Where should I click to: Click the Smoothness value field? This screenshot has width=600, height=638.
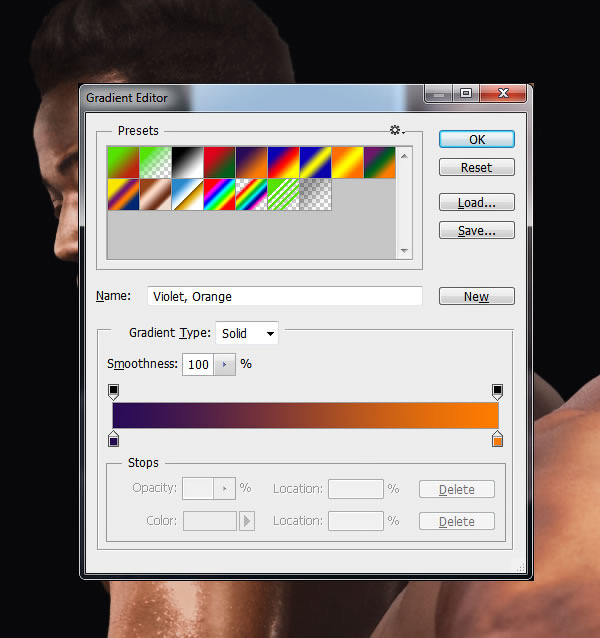(x=198, y=364)
